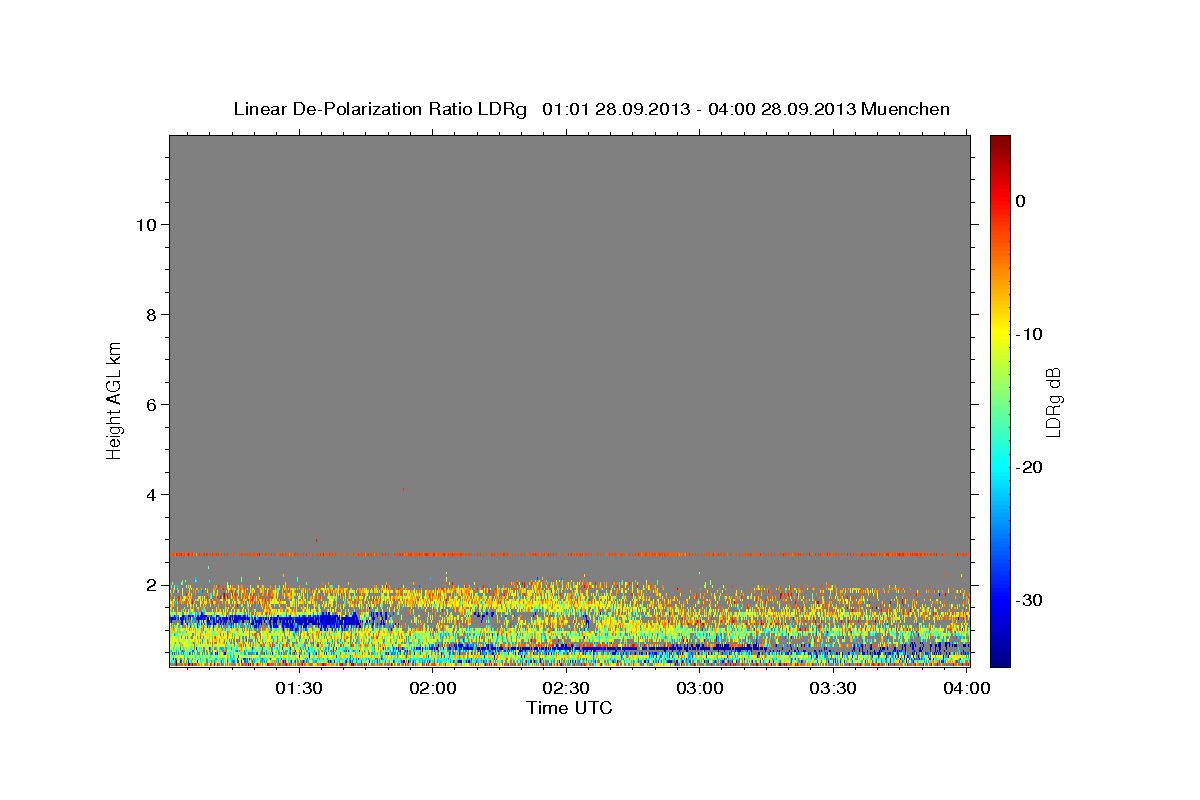
Task: Click the height axis label 2
Action: (150, 585)
